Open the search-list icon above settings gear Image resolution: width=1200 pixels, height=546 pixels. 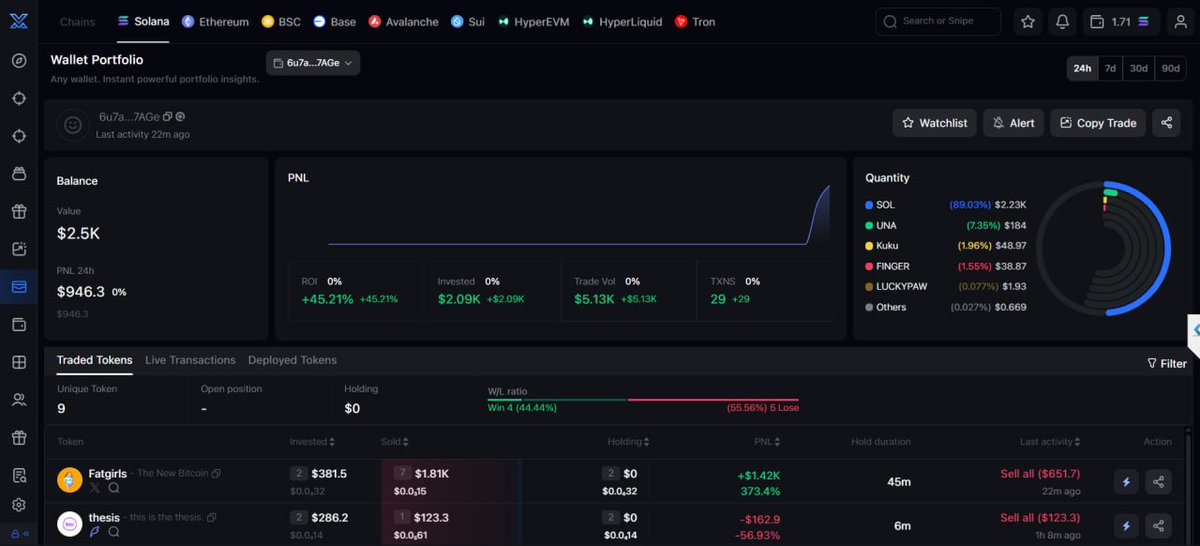pyautogui.click(x=19, y=475)
